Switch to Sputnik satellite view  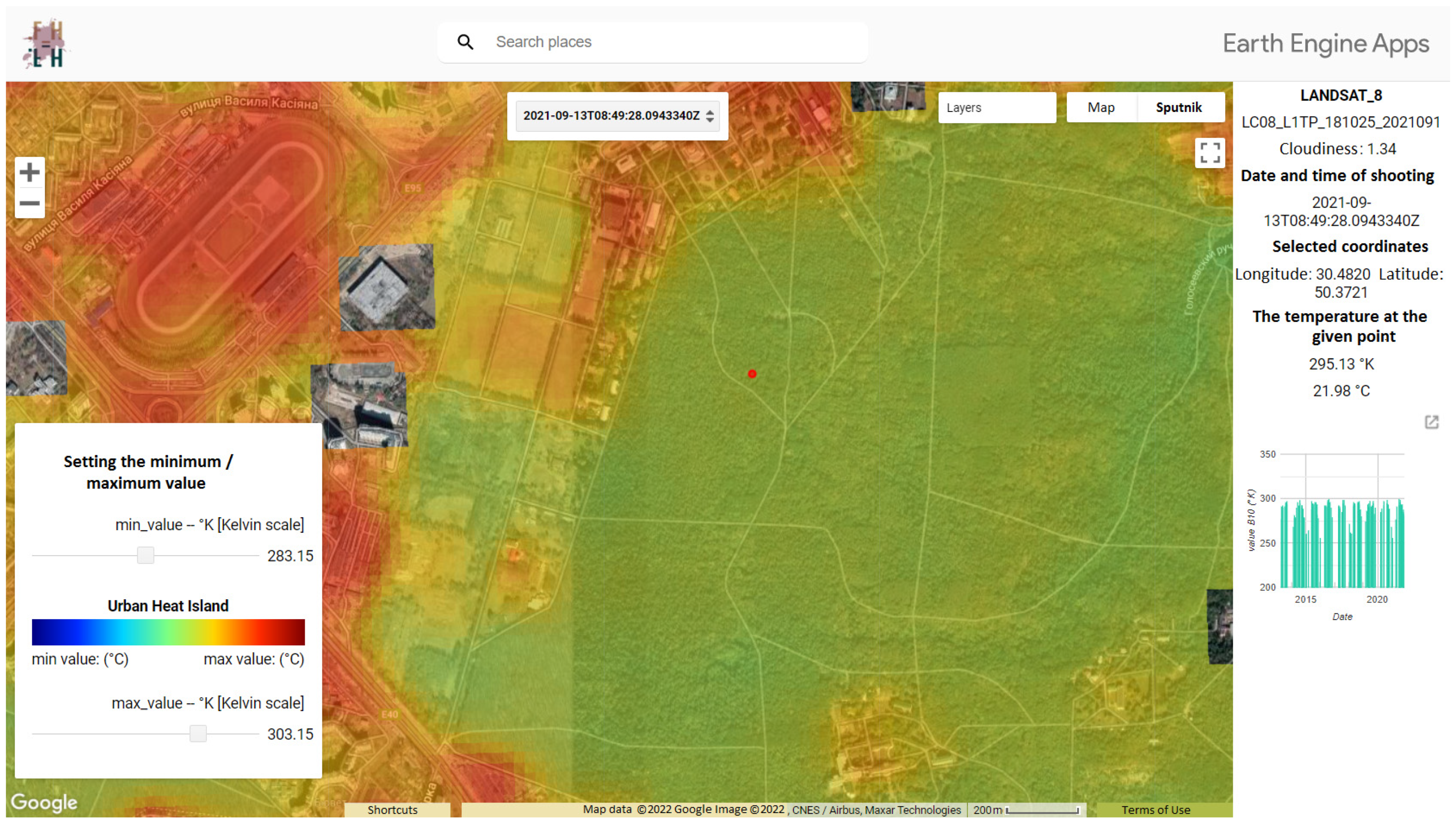coord(1178,107)
